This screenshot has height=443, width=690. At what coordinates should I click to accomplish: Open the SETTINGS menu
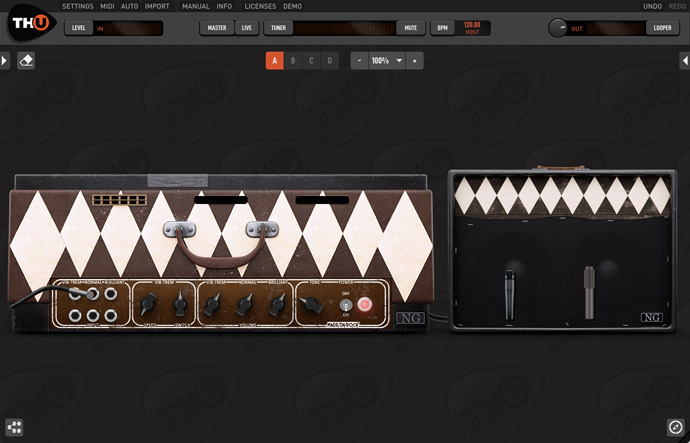tap(78, 6)
